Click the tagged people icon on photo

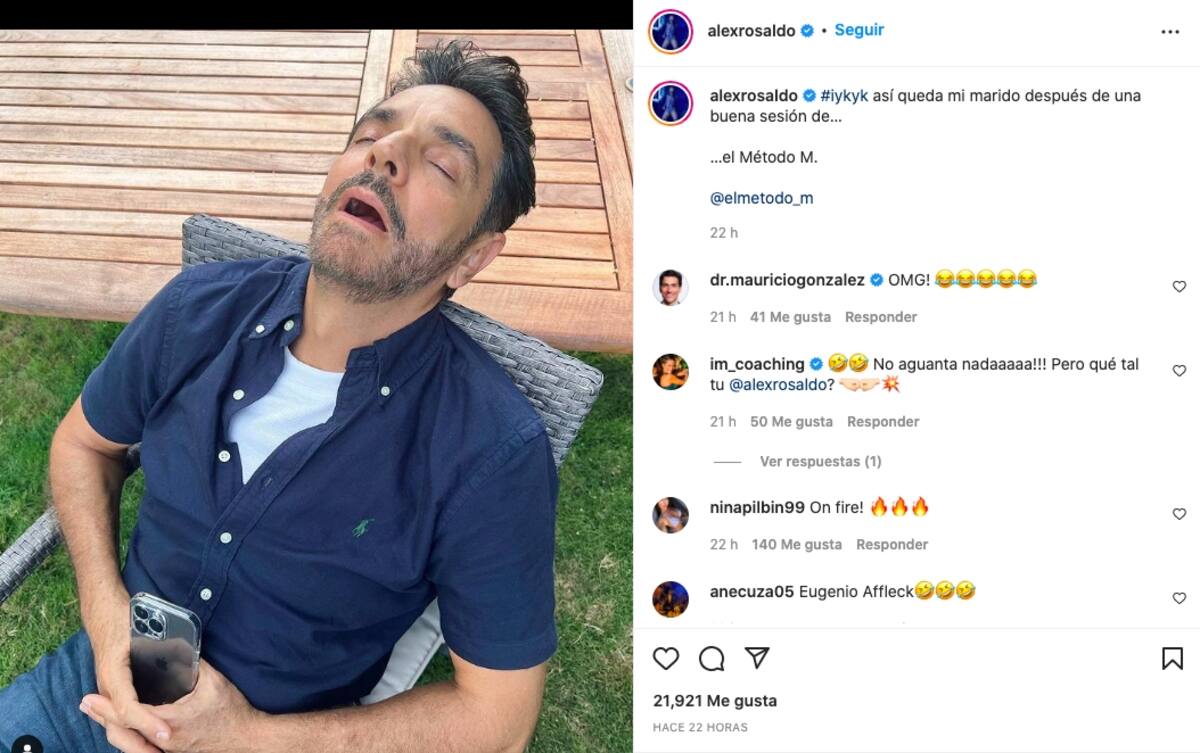coord(27,745)
